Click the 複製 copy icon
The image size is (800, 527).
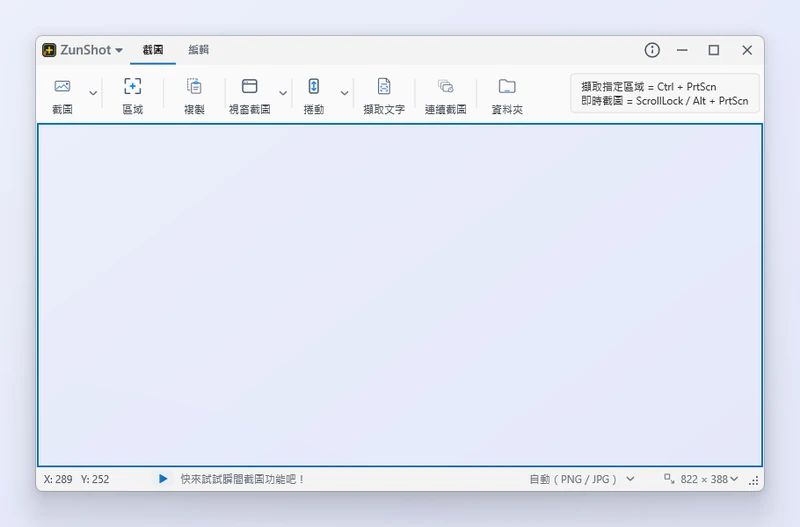click(194, 87)
